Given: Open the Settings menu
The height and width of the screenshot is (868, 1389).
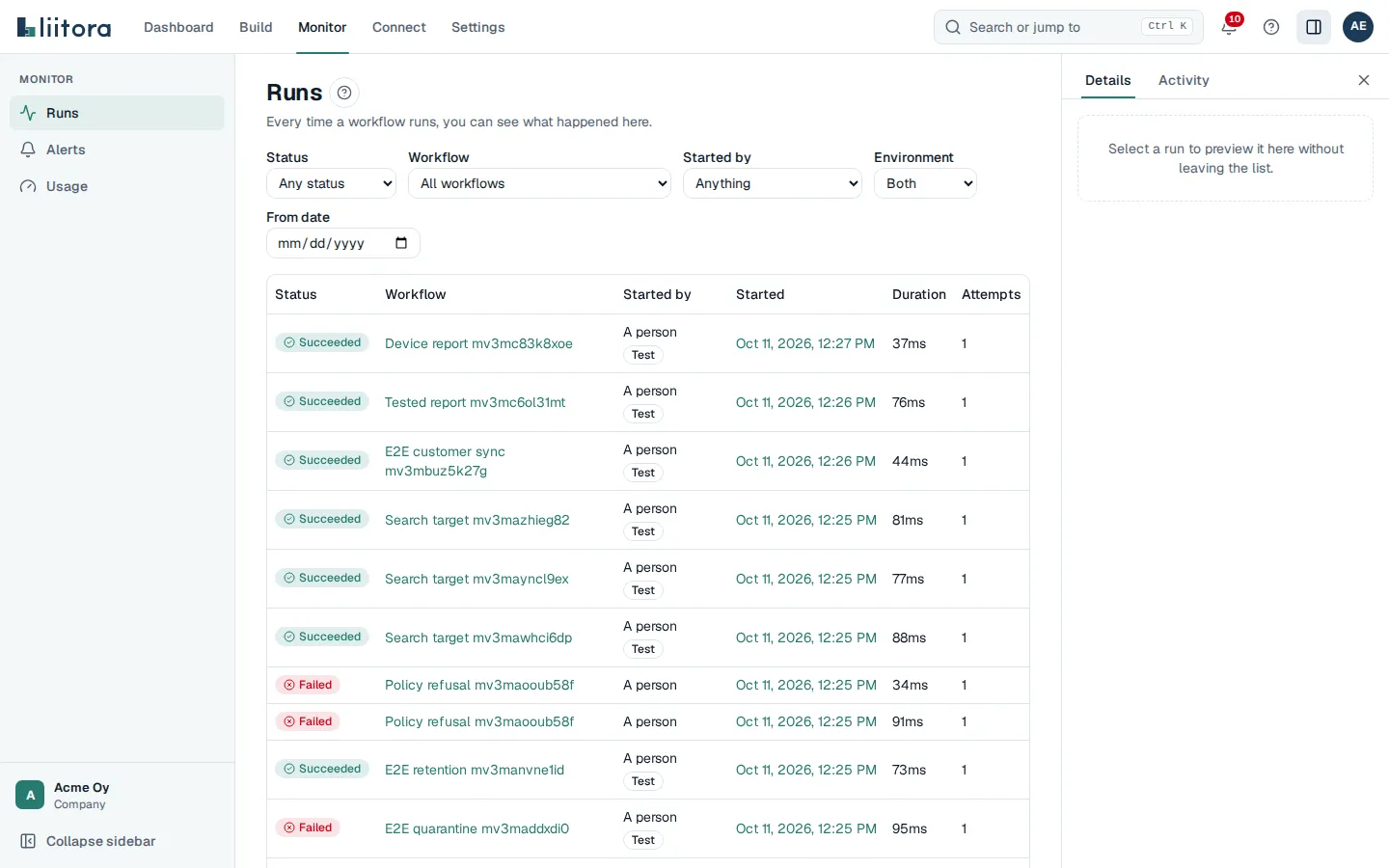Looking at the screenshot, I should 478,27.
